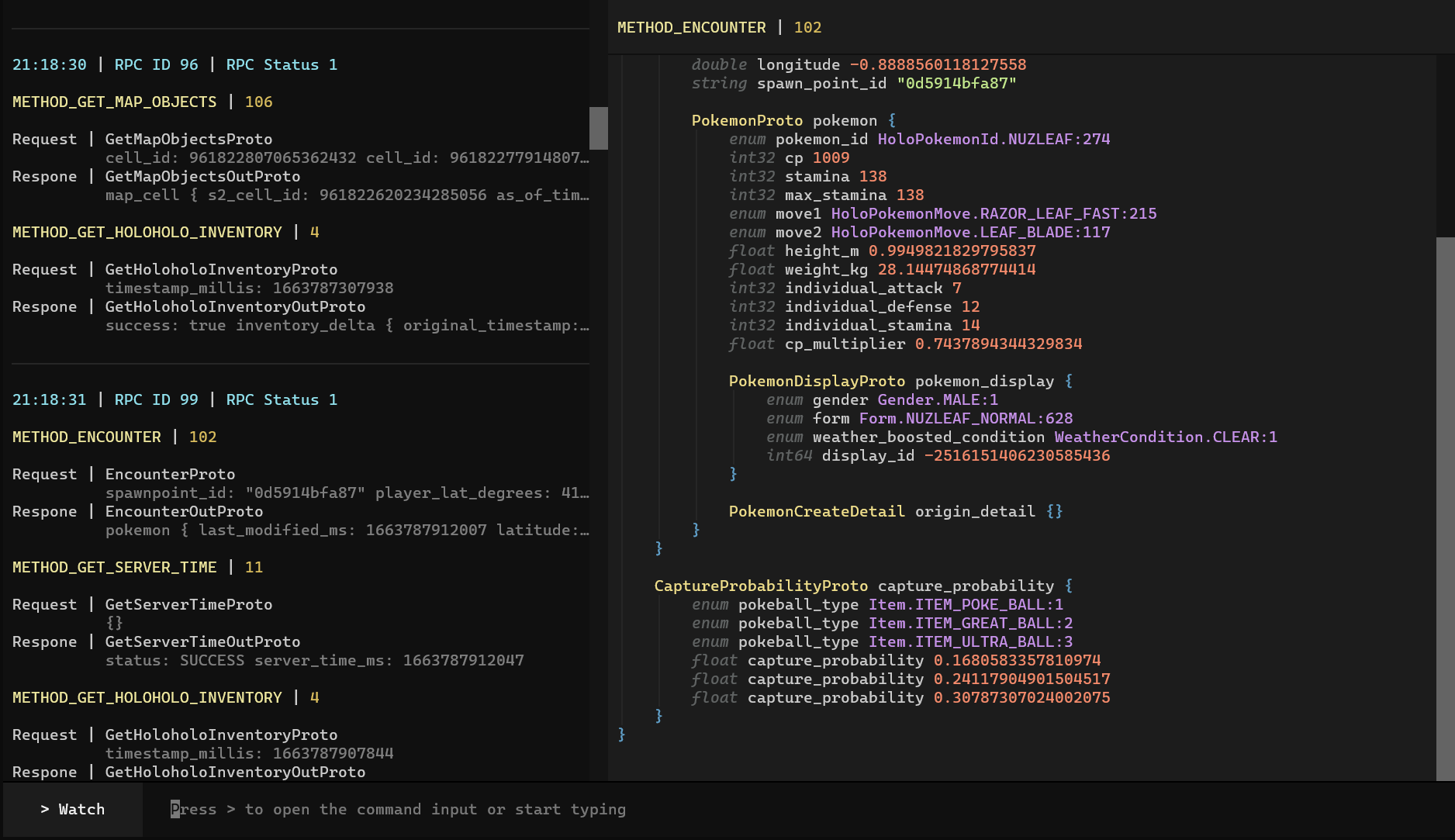Click WeatherCondition.CLEAR:1 value
Screen dimensions: 1455x840
[x=1166, y=437]
